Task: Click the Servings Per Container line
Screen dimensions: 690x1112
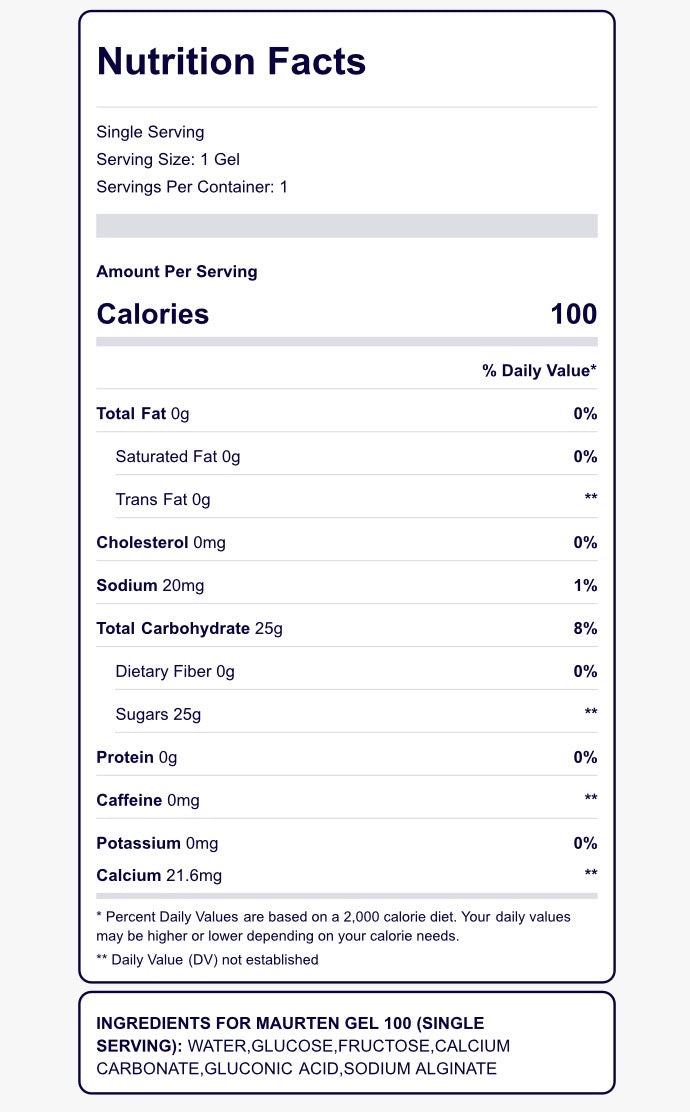Action: tap(192, 187)
